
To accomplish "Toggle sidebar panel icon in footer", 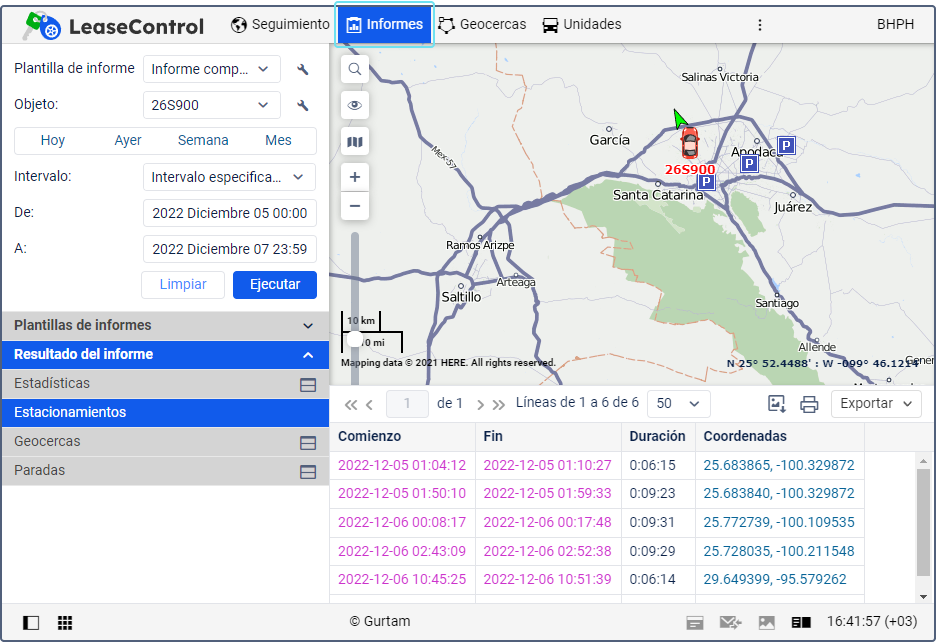I will [31, 623].
